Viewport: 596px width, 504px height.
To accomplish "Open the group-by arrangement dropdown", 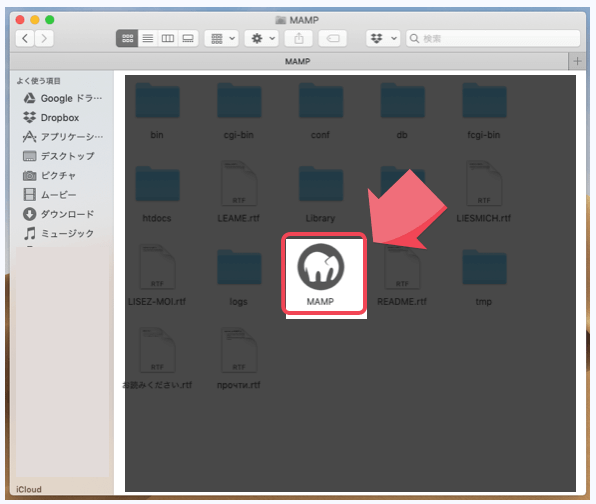I will pyautogui.click(x=222, y=38).
